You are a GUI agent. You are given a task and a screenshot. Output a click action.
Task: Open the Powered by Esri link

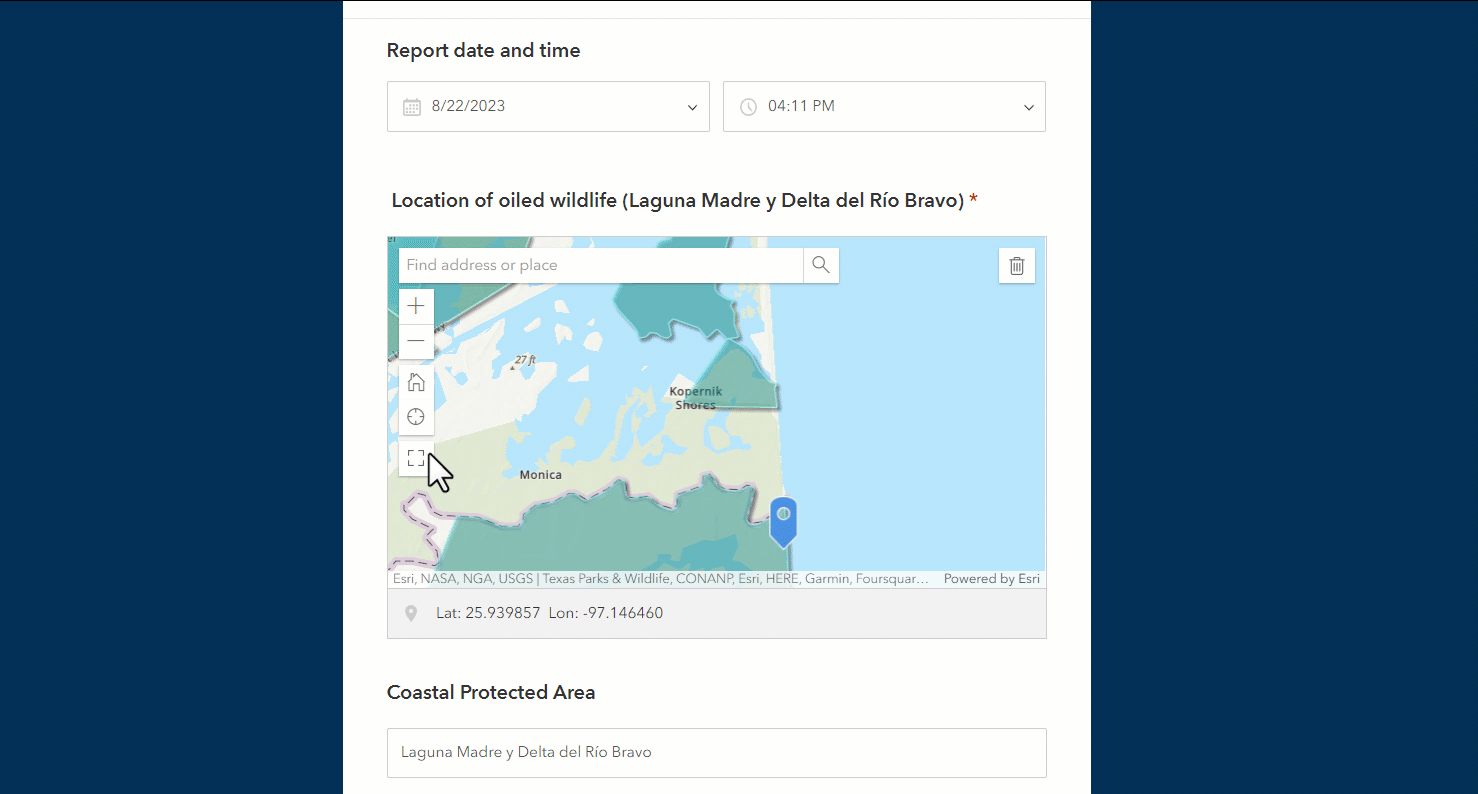(x=991, y=578)
